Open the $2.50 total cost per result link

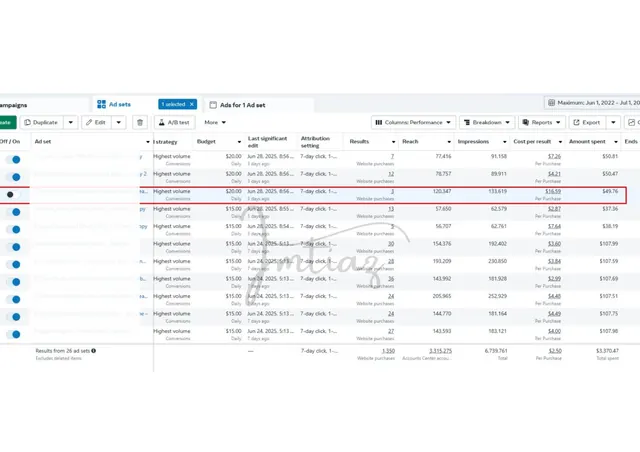click(555, 351)
